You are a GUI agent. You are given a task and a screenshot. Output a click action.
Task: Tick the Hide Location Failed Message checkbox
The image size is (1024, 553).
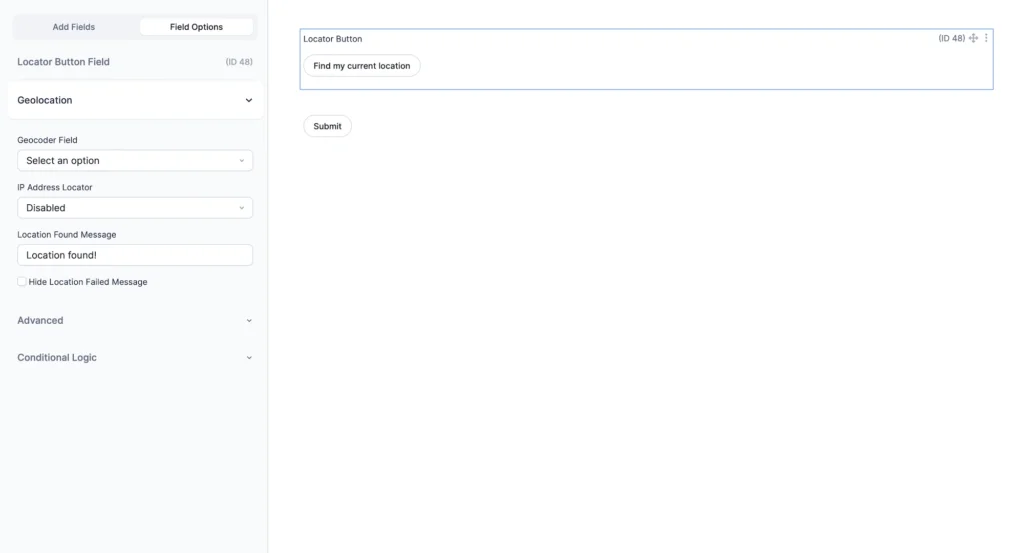(x=22, y=281)
